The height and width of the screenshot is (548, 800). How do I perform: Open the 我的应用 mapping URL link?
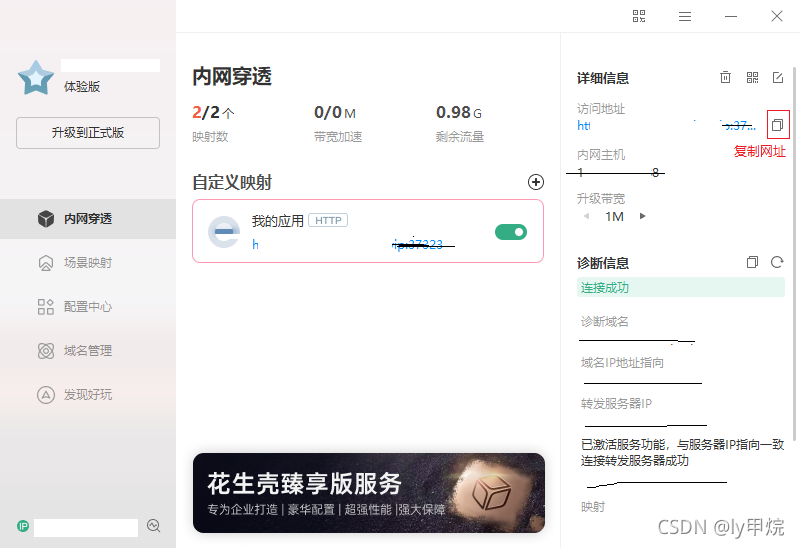coord(347,245)
